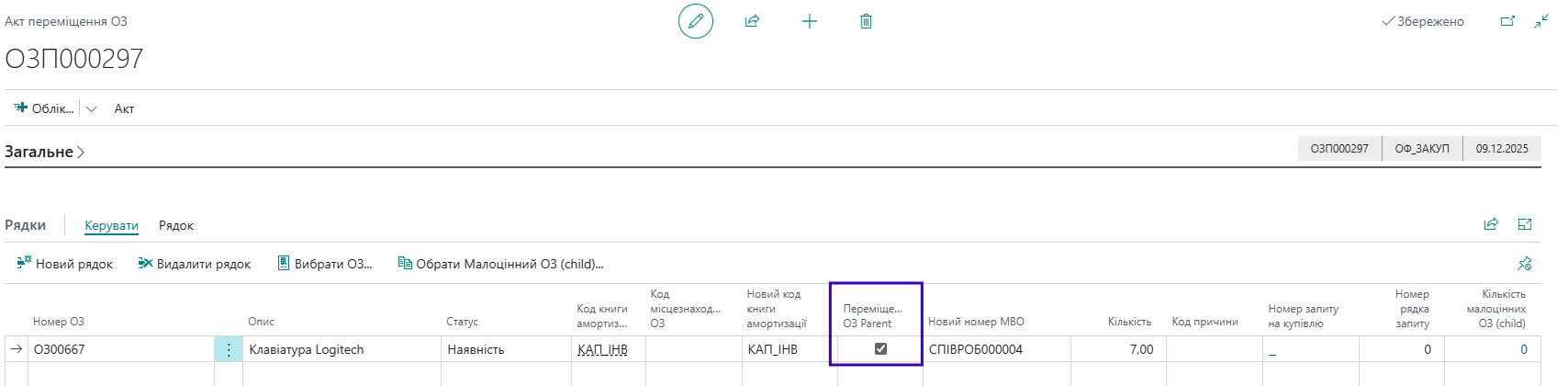Click the share icon in the top bar
The image size is (1568, 386).
(x=752, y=21)
